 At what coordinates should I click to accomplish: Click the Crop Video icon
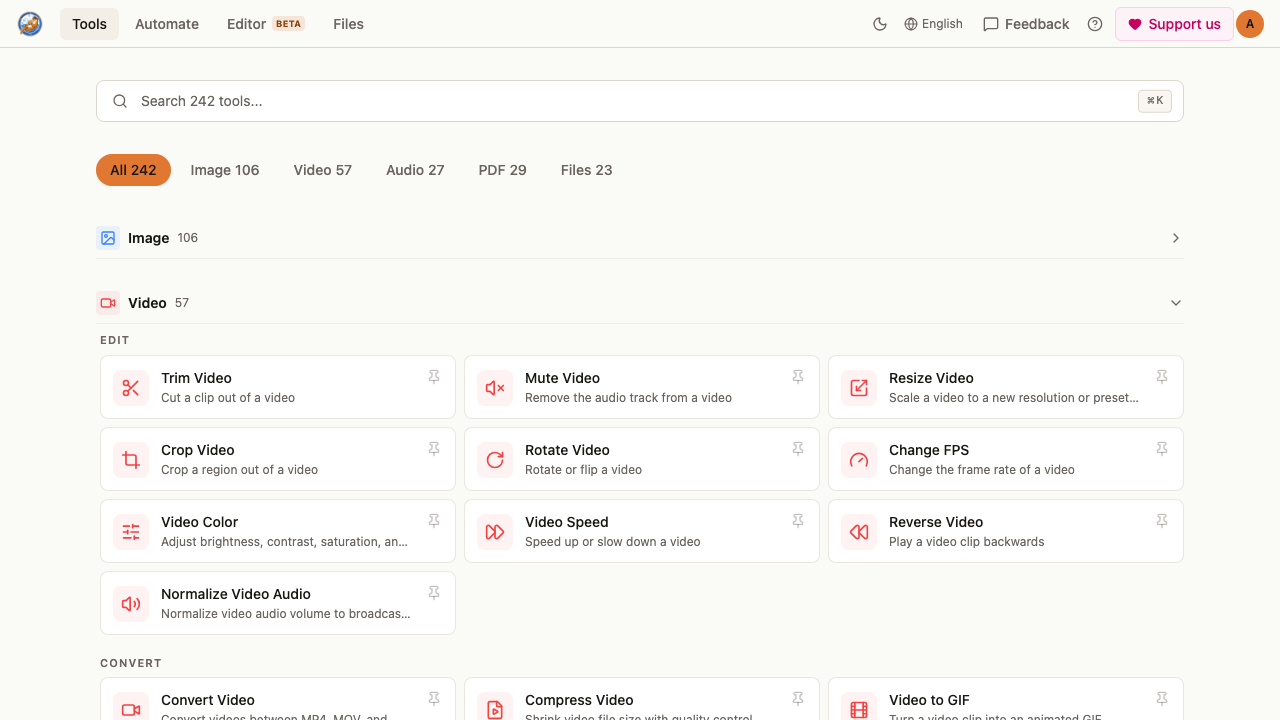click(x=131, y=459)
